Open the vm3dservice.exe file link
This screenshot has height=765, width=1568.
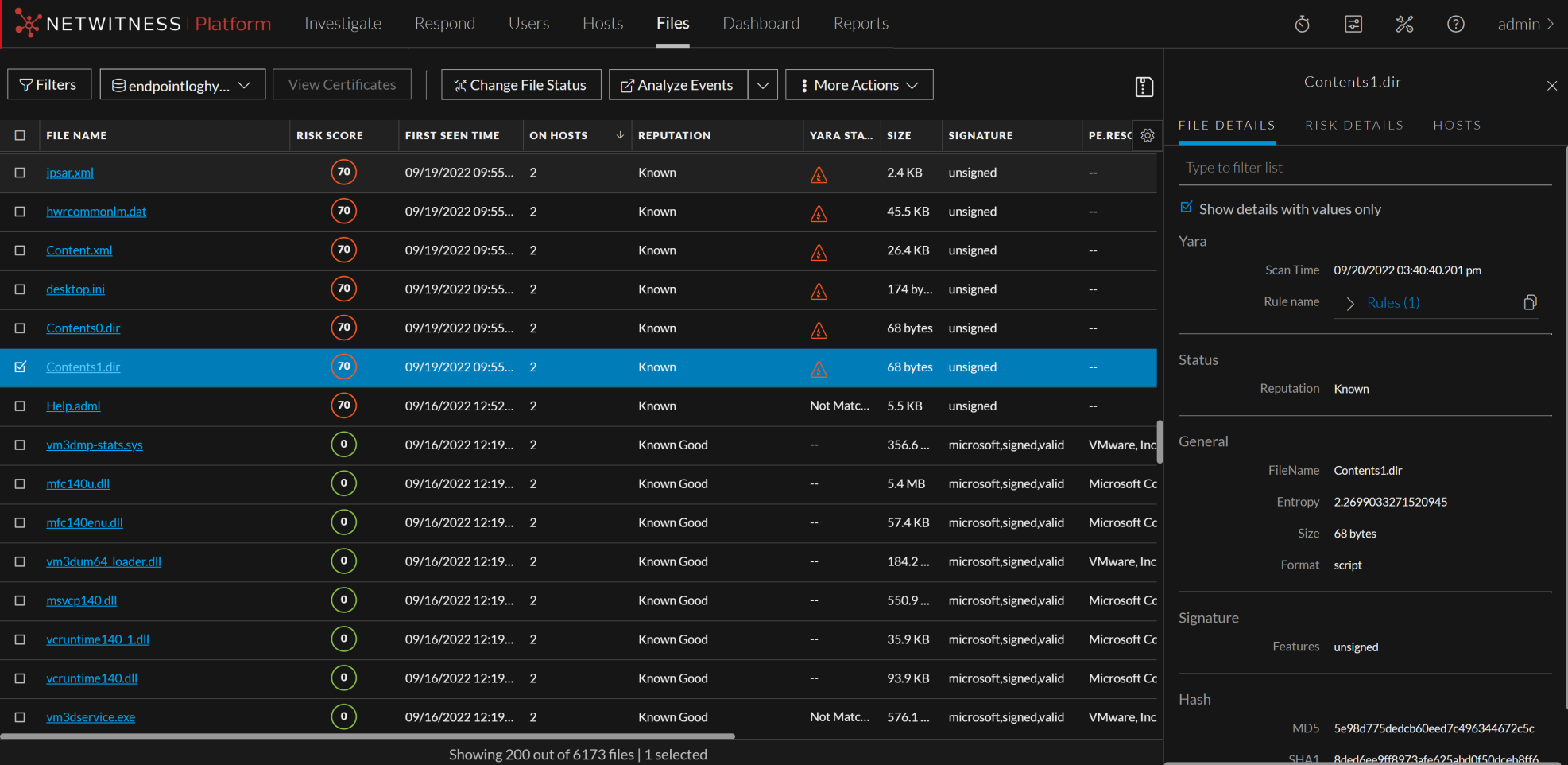(x=91, y=716)
